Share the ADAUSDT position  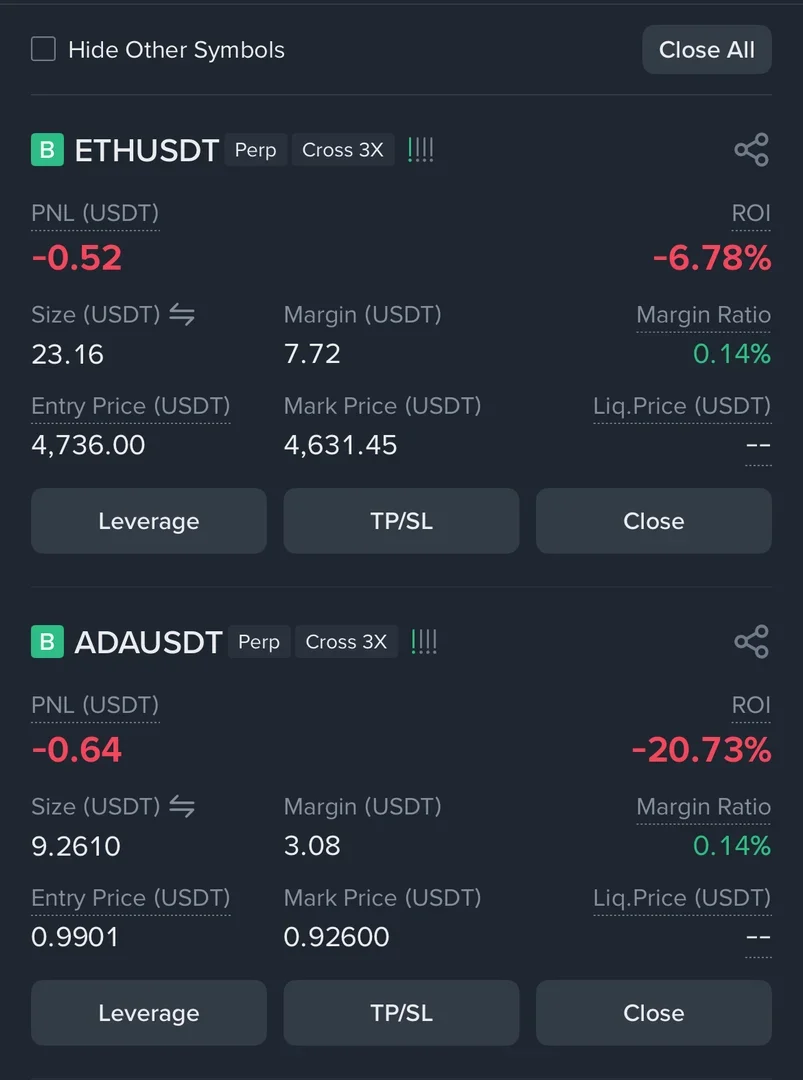tap(751, 642)
